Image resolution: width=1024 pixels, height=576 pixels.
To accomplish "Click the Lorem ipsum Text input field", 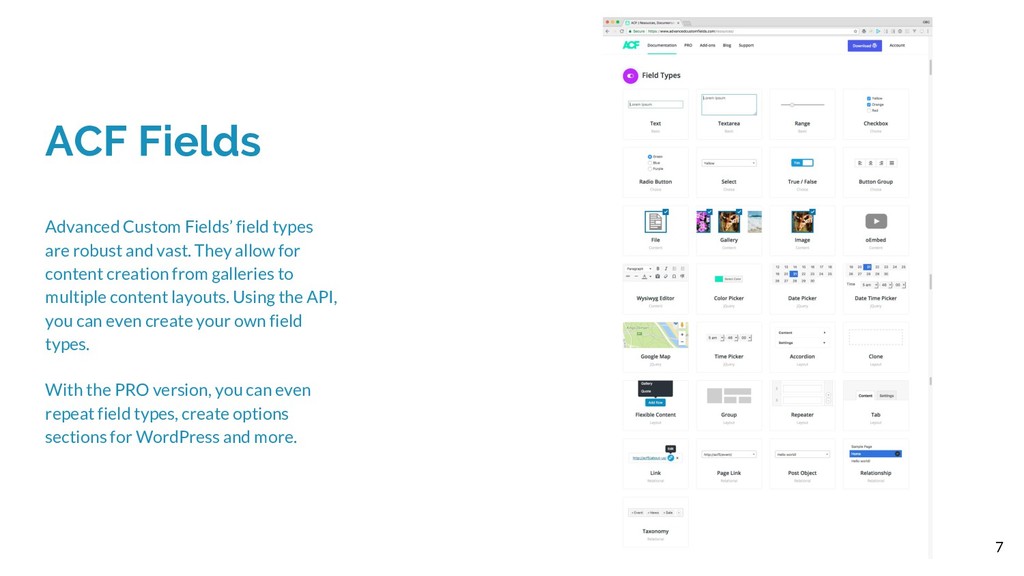I will point(655,104).
